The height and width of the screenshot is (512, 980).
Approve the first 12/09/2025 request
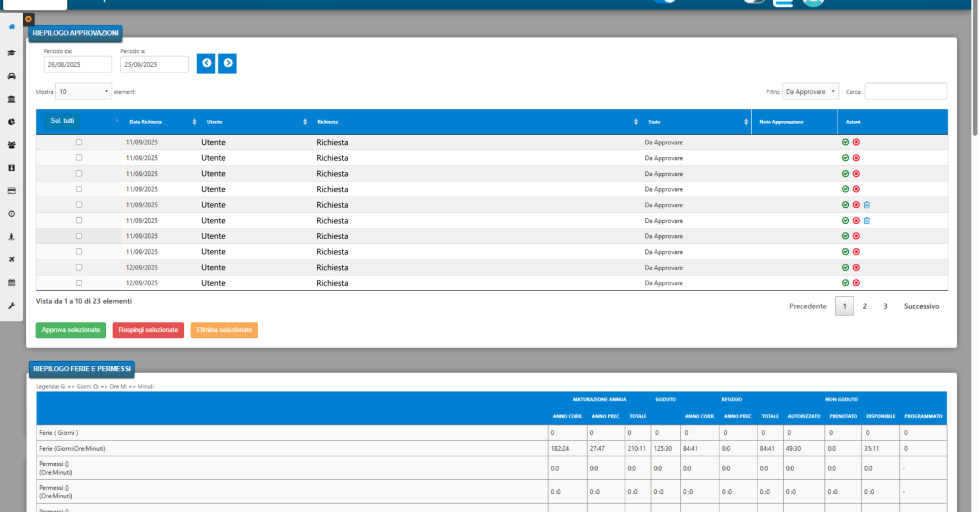(x=846, y=268)
